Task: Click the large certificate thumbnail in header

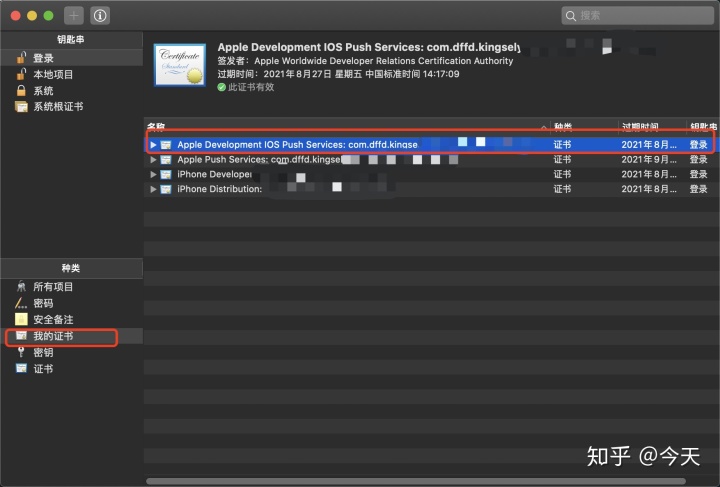Action: [180, 65]
